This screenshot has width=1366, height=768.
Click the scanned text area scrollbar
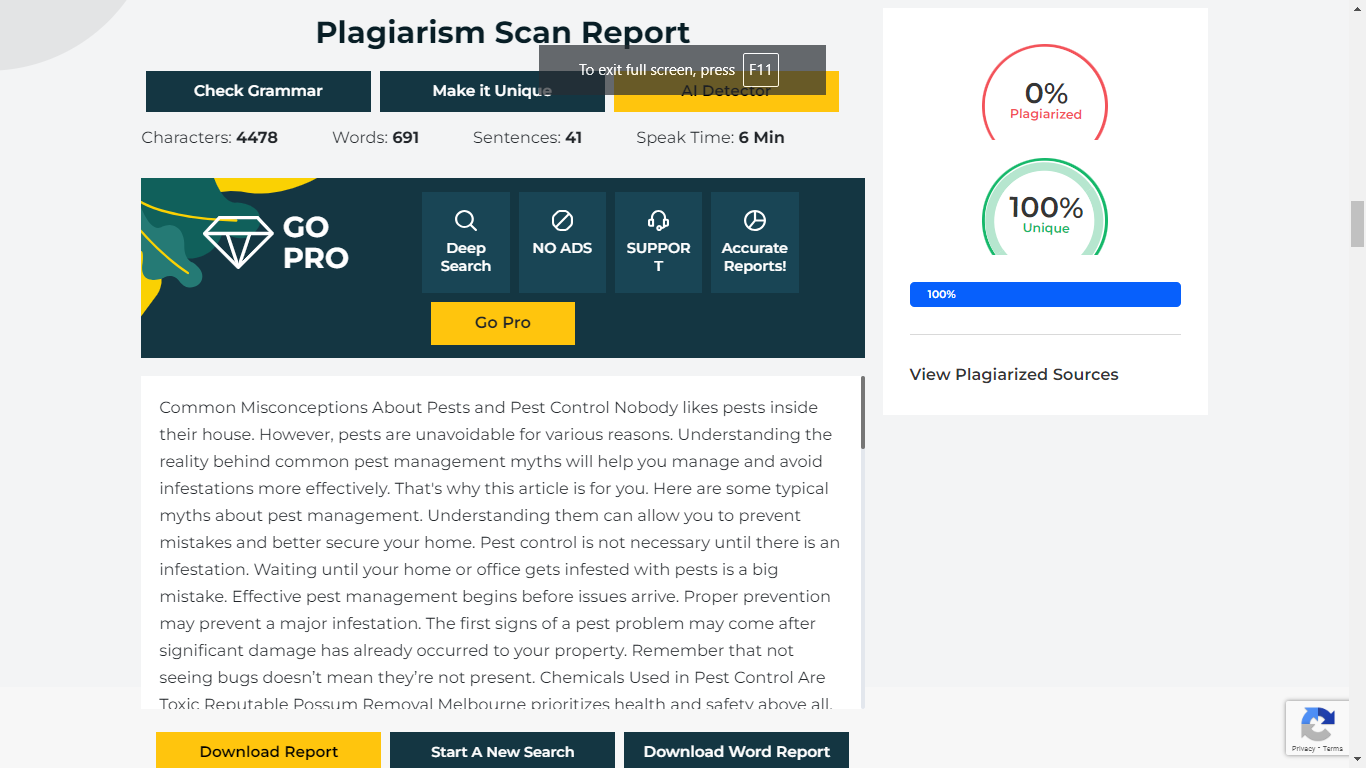(x=862, y=412)
